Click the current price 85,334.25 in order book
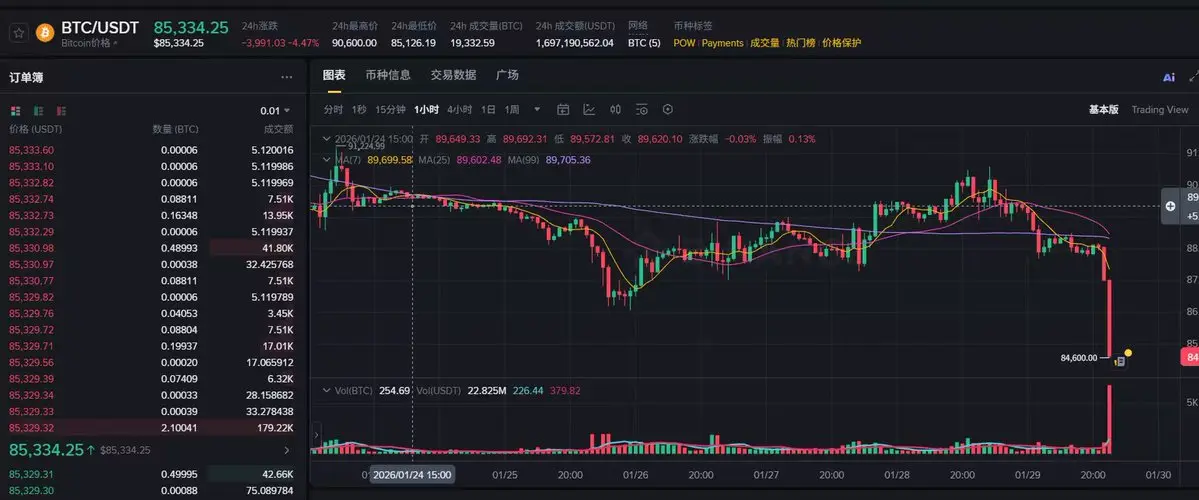 coord(46,450)
